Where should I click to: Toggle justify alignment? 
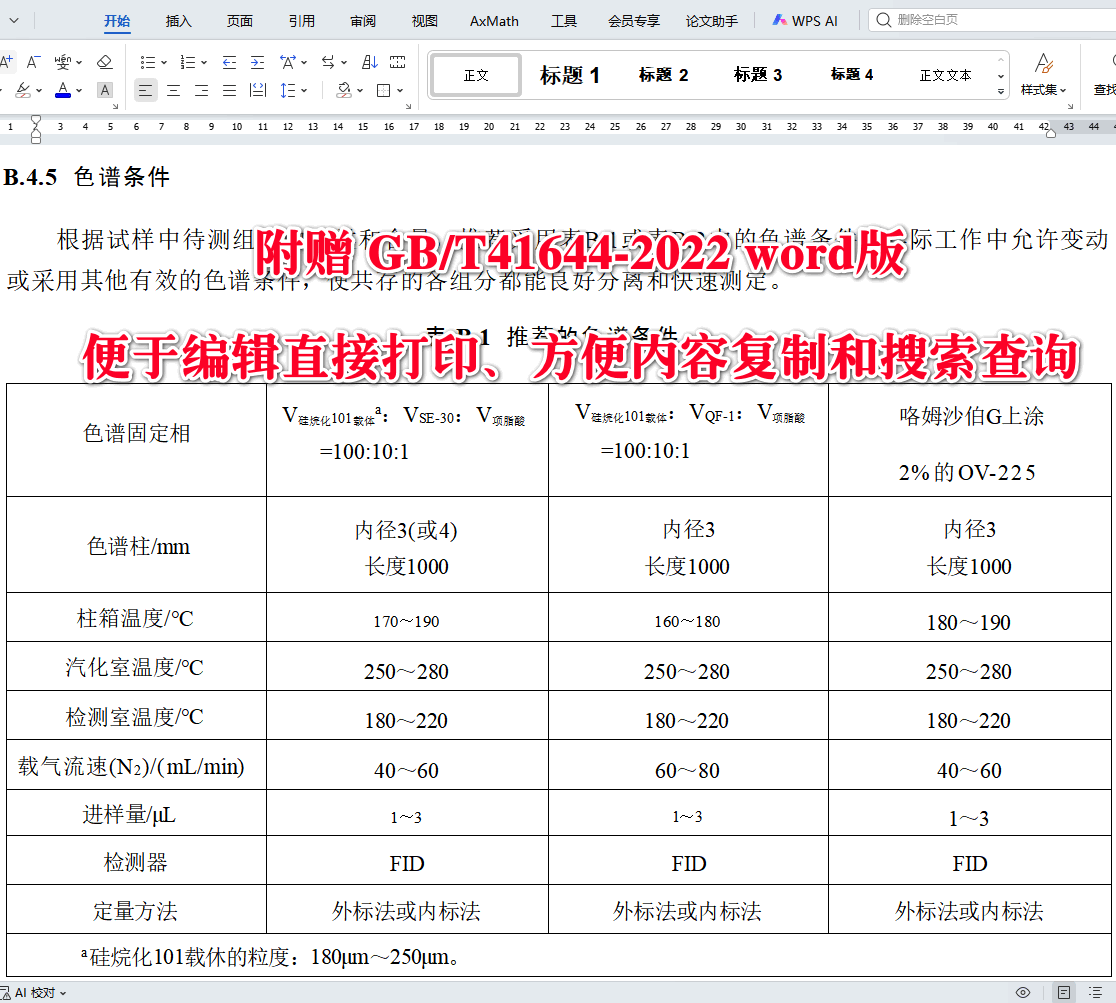229,90
